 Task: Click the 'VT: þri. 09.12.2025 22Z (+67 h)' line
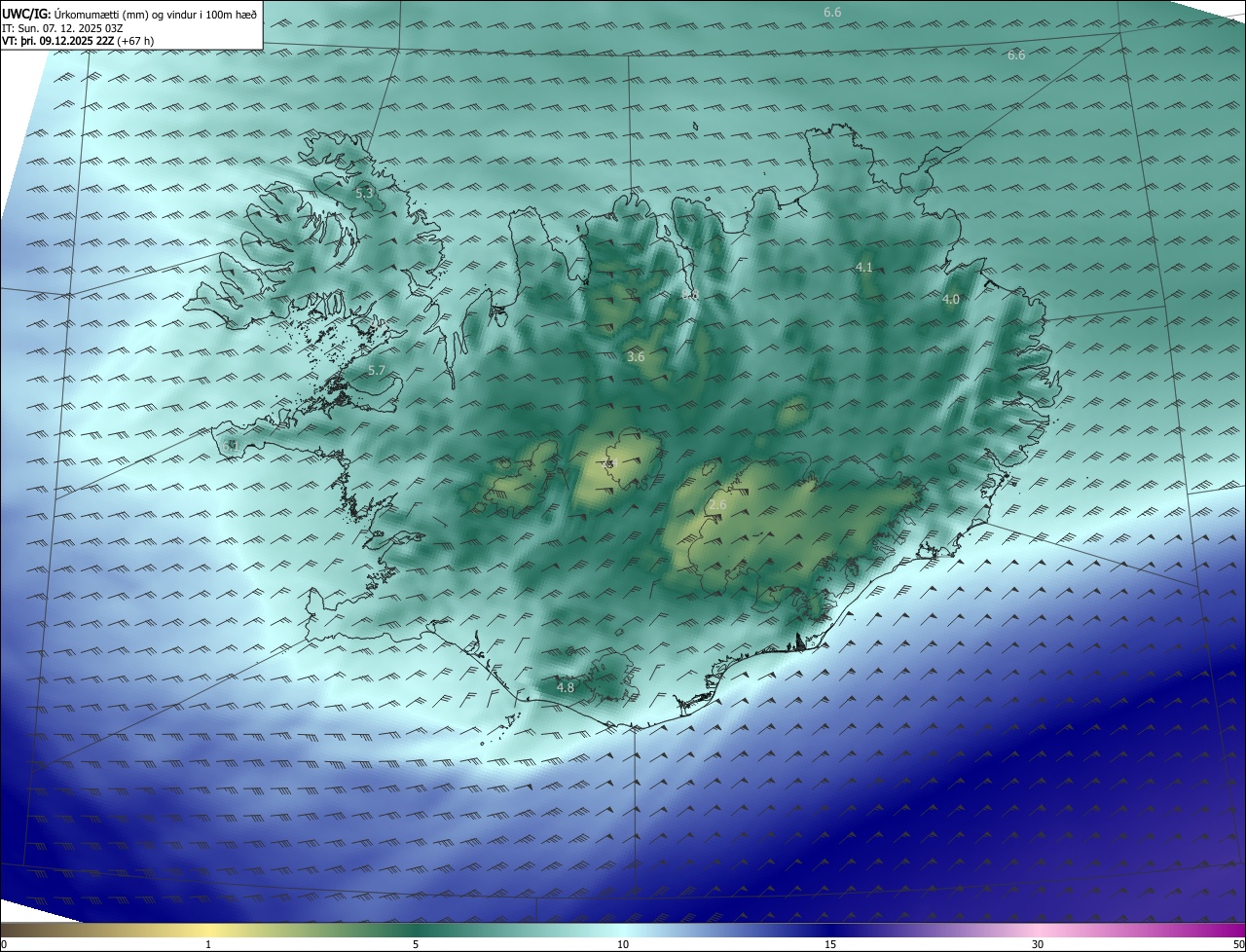78,41
